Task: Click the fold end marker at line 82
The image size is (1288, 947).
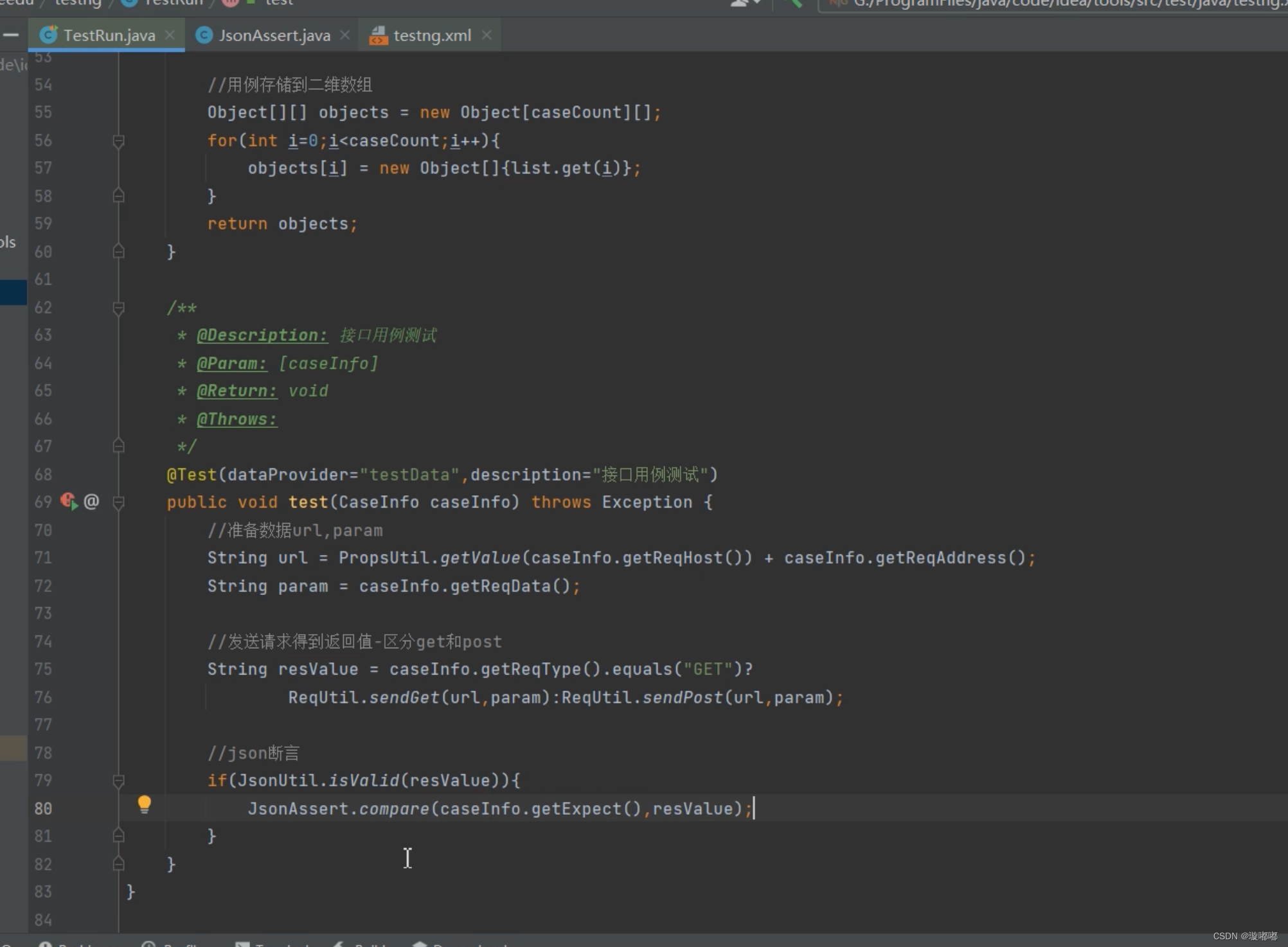Action: 118,864
